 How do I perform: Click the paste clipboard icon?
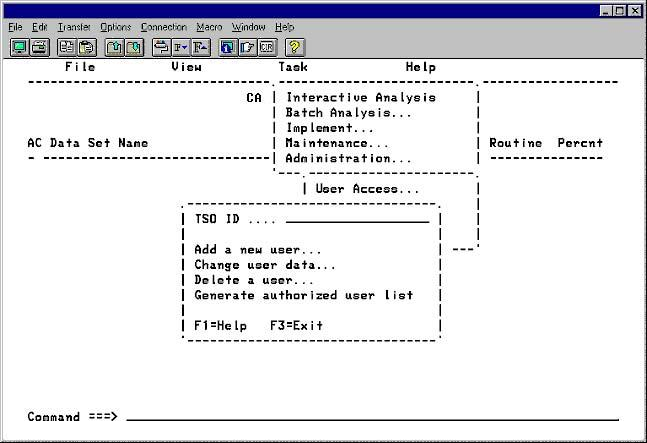pyautogui.click(x=86, y=47)
